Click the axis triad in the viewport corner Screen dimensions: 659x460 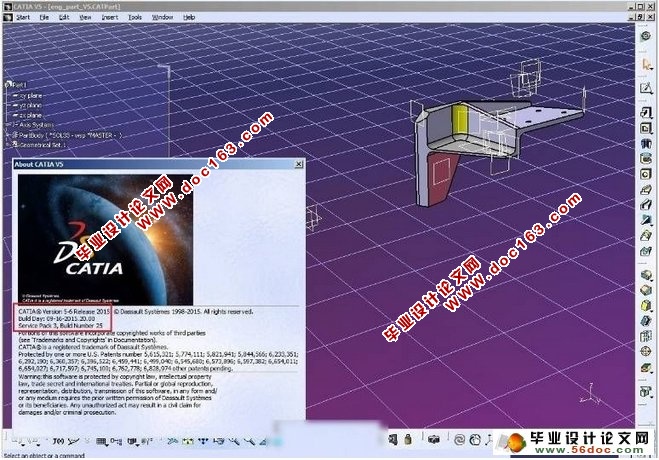(x=590, y=395)
